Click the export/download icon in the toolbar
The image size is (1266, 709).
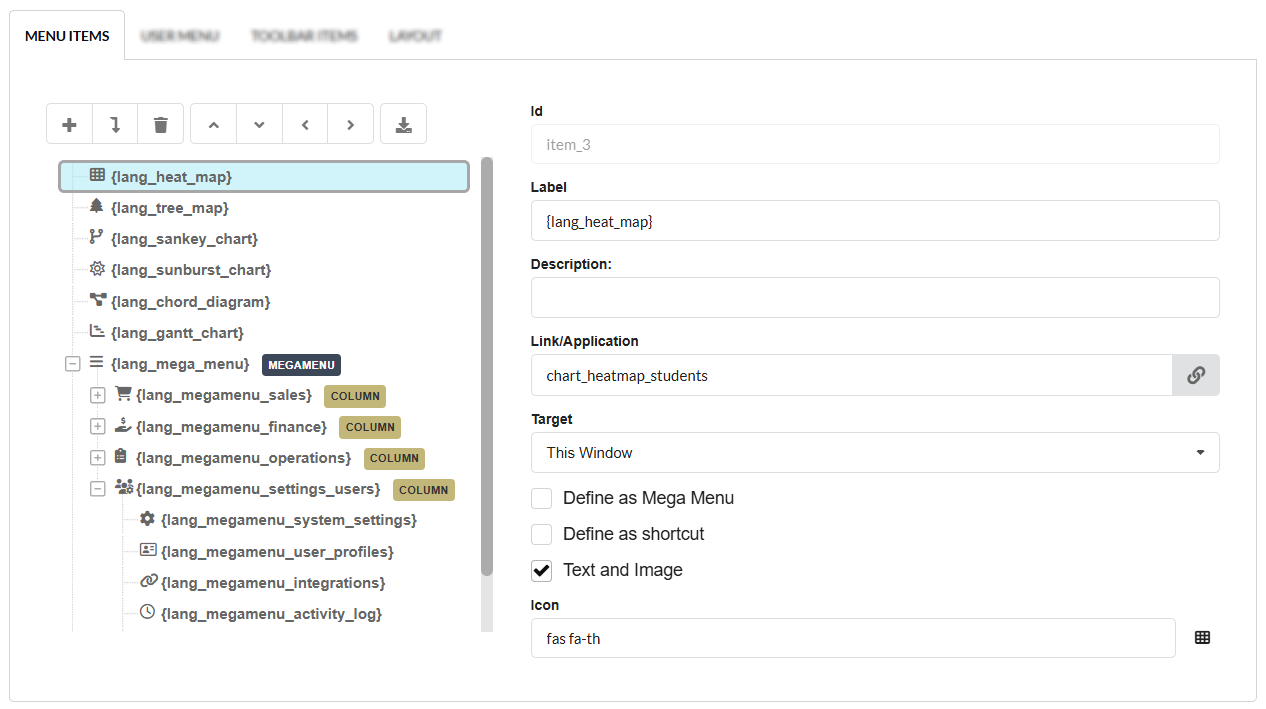point(403,123)
